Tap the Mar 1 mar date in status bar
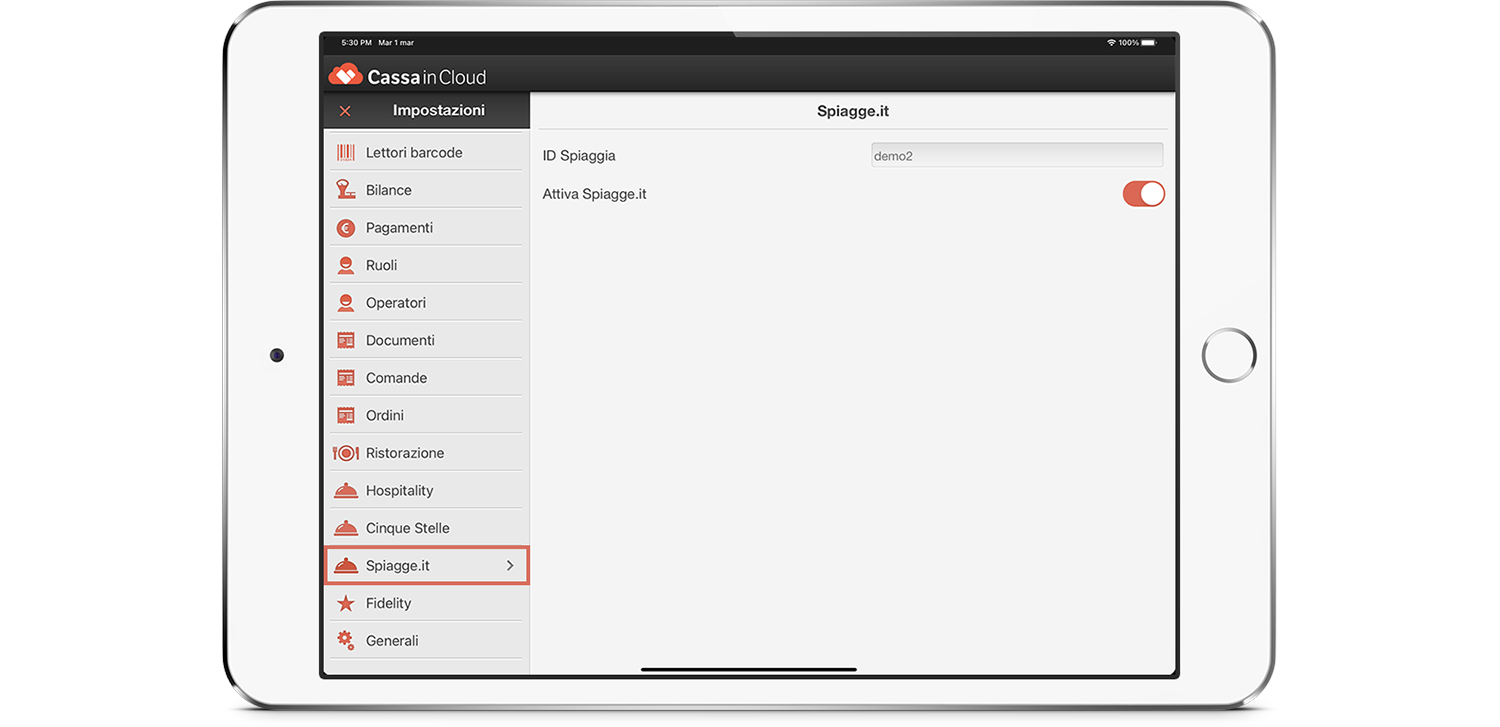 [x=396, y=43]
